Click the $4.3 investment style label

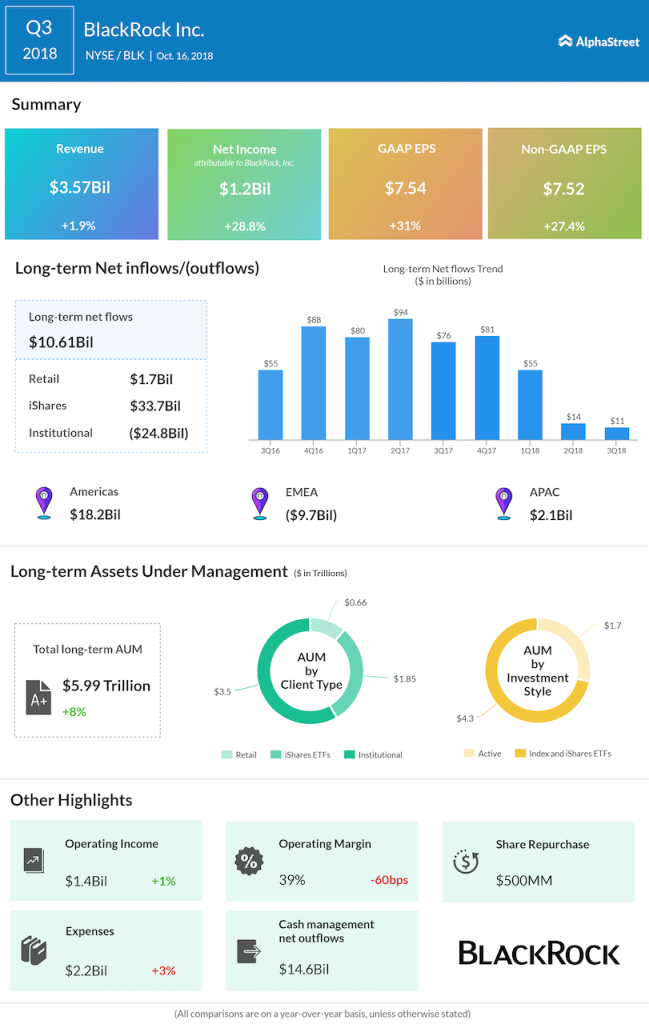[465, 718]
